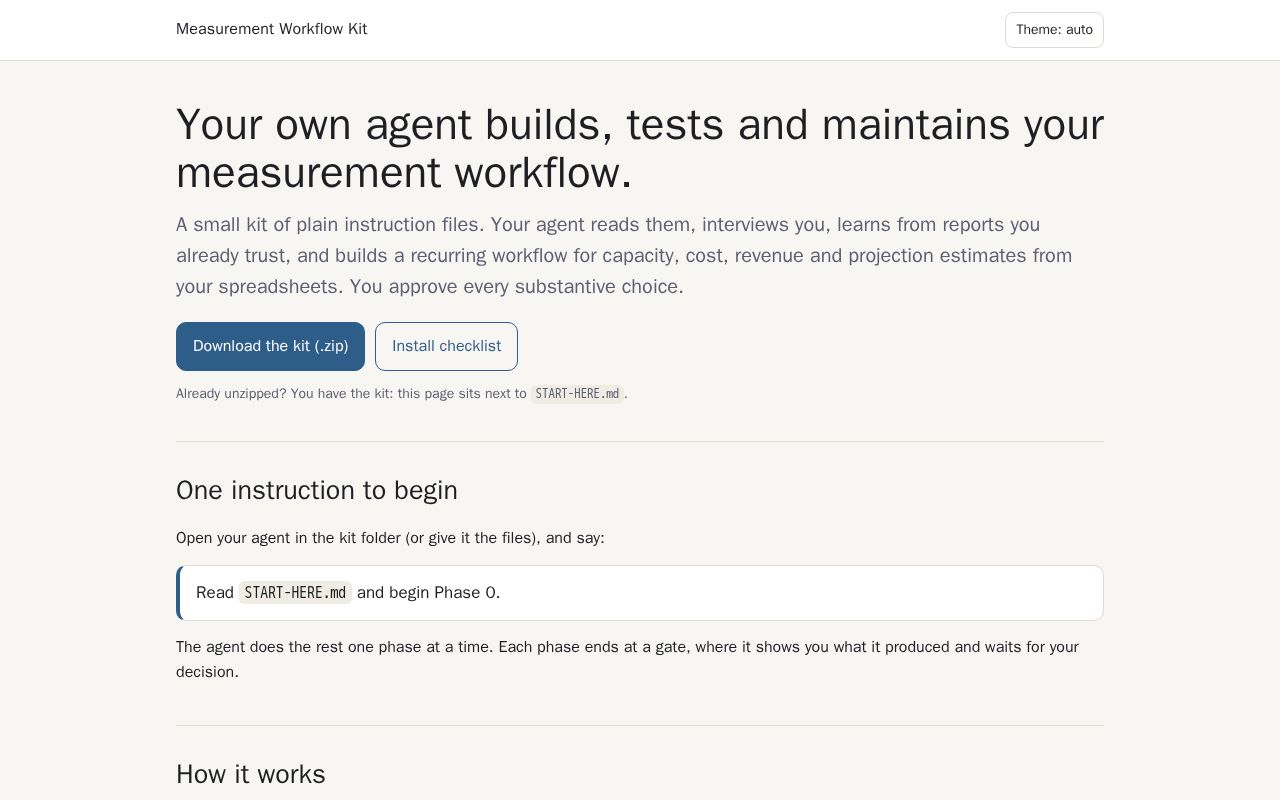Click the paragraph about each phase ending at a gate
1280x800 pixels.
630,659
